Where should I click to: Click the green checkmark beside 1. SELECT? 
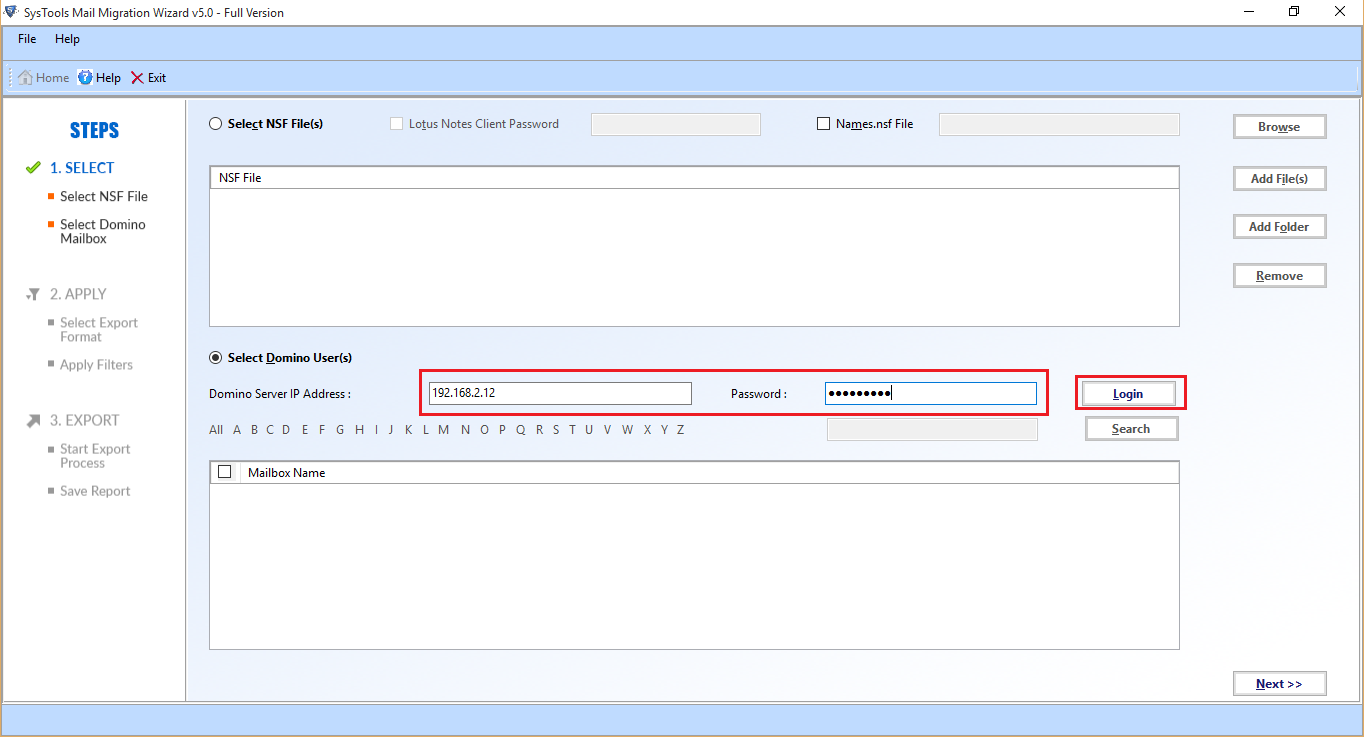(33, 168)
